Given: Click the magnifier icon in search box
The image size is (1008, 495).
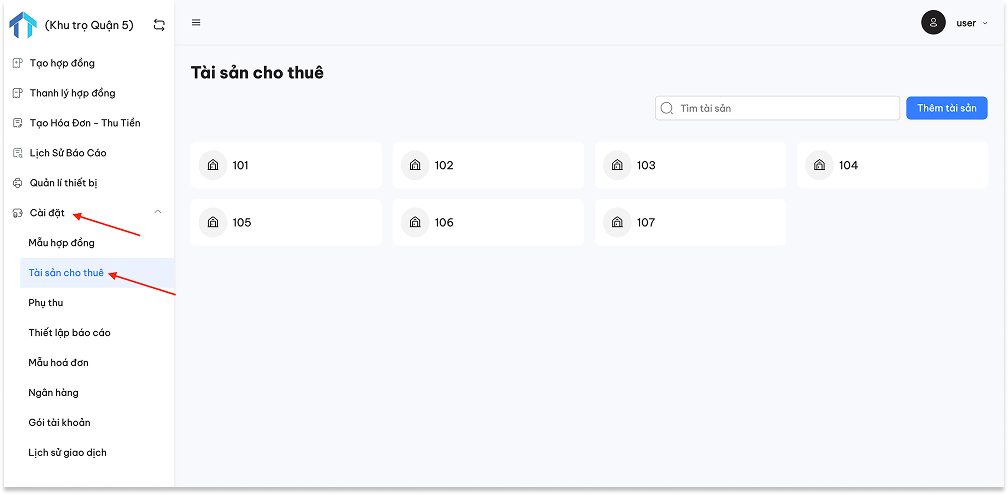Looking at the screenshot, I should [667, 108].
